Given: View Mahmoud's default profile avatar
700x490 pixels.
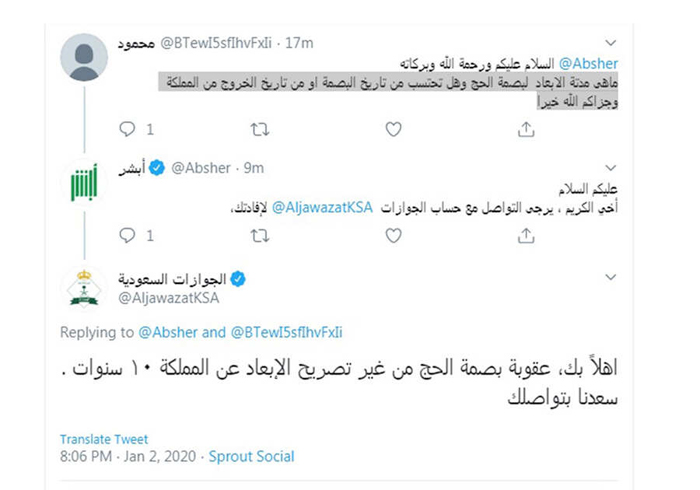Looking at the screenshot, I should point(84,57).
